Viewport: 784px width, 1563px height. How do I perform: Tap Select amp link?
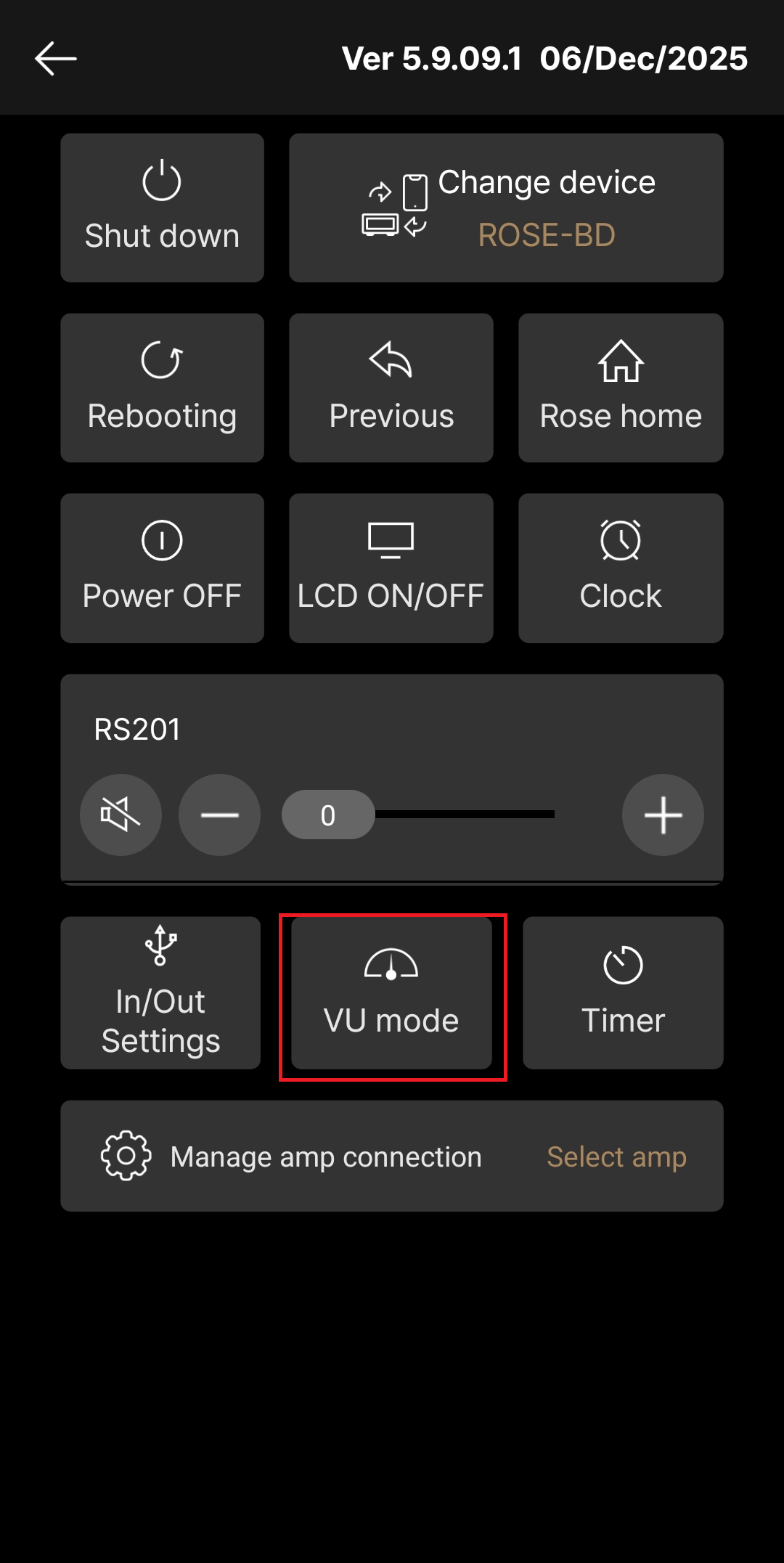tap(616, 1156)
